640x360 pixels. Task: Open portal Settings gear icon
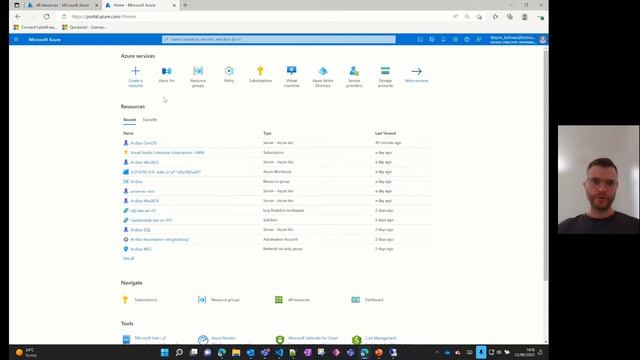point(455,40)
